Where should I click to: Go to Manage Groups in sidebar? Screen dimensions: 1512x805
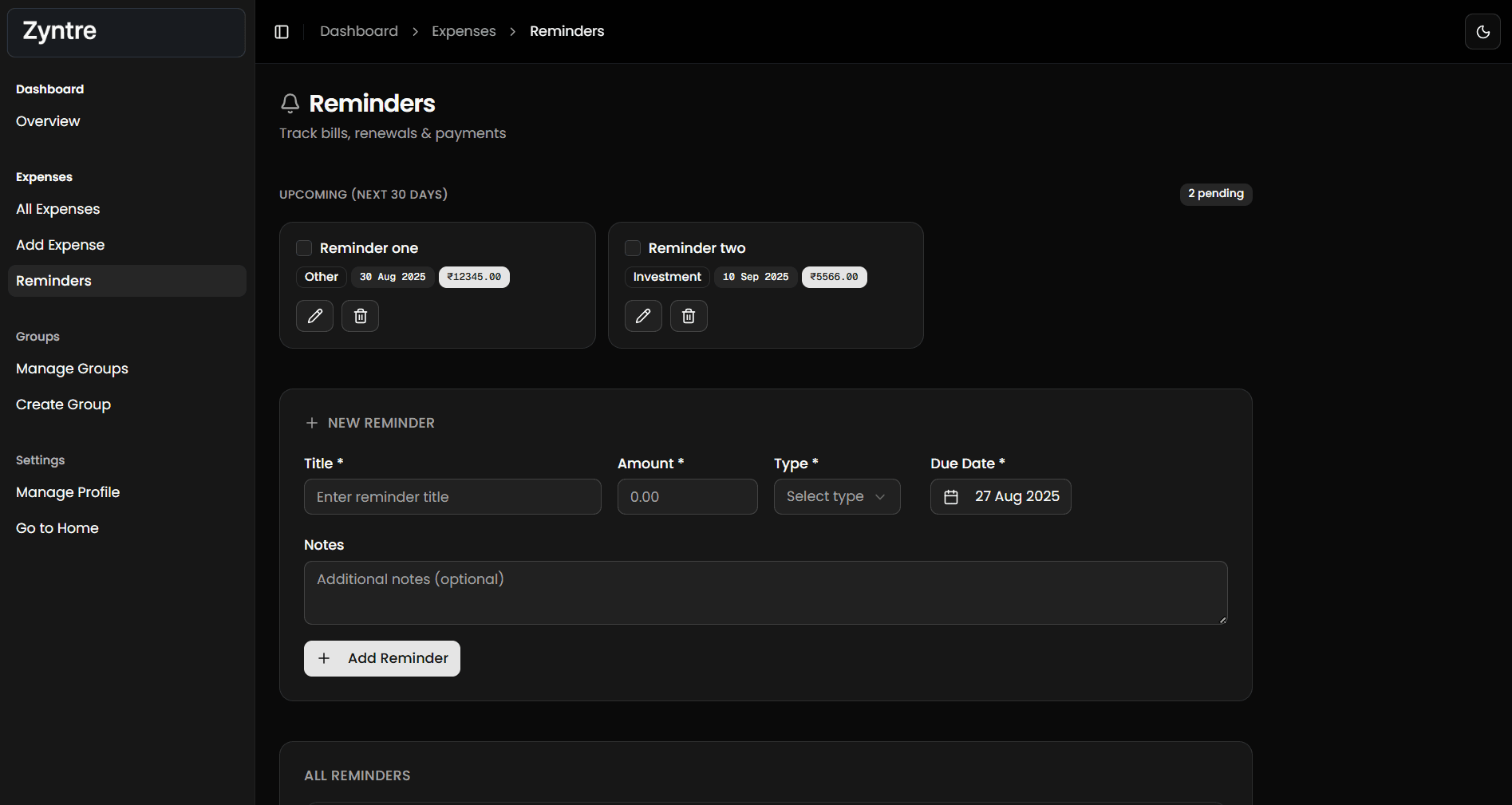(72, 369)
